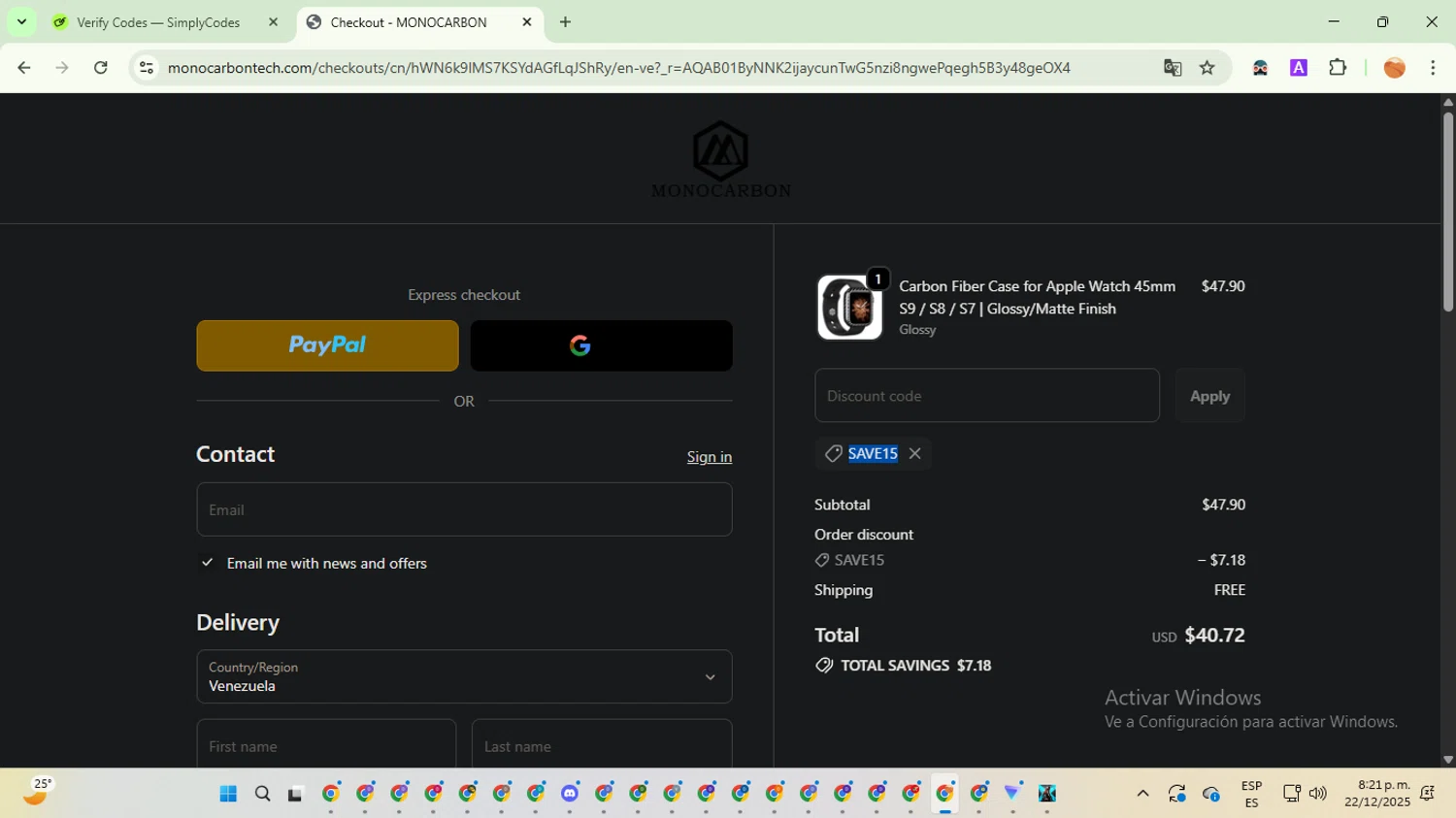Click the Google Pay express checkout button
Screen dimensions: 1456x818
601,345
